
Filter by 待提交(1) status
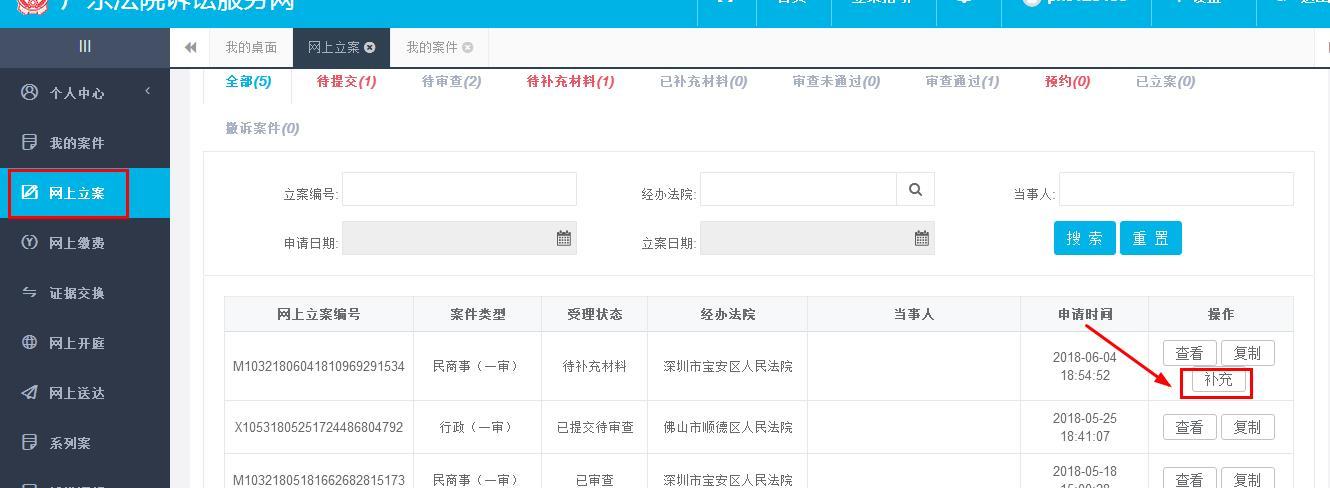pos(346,82)
